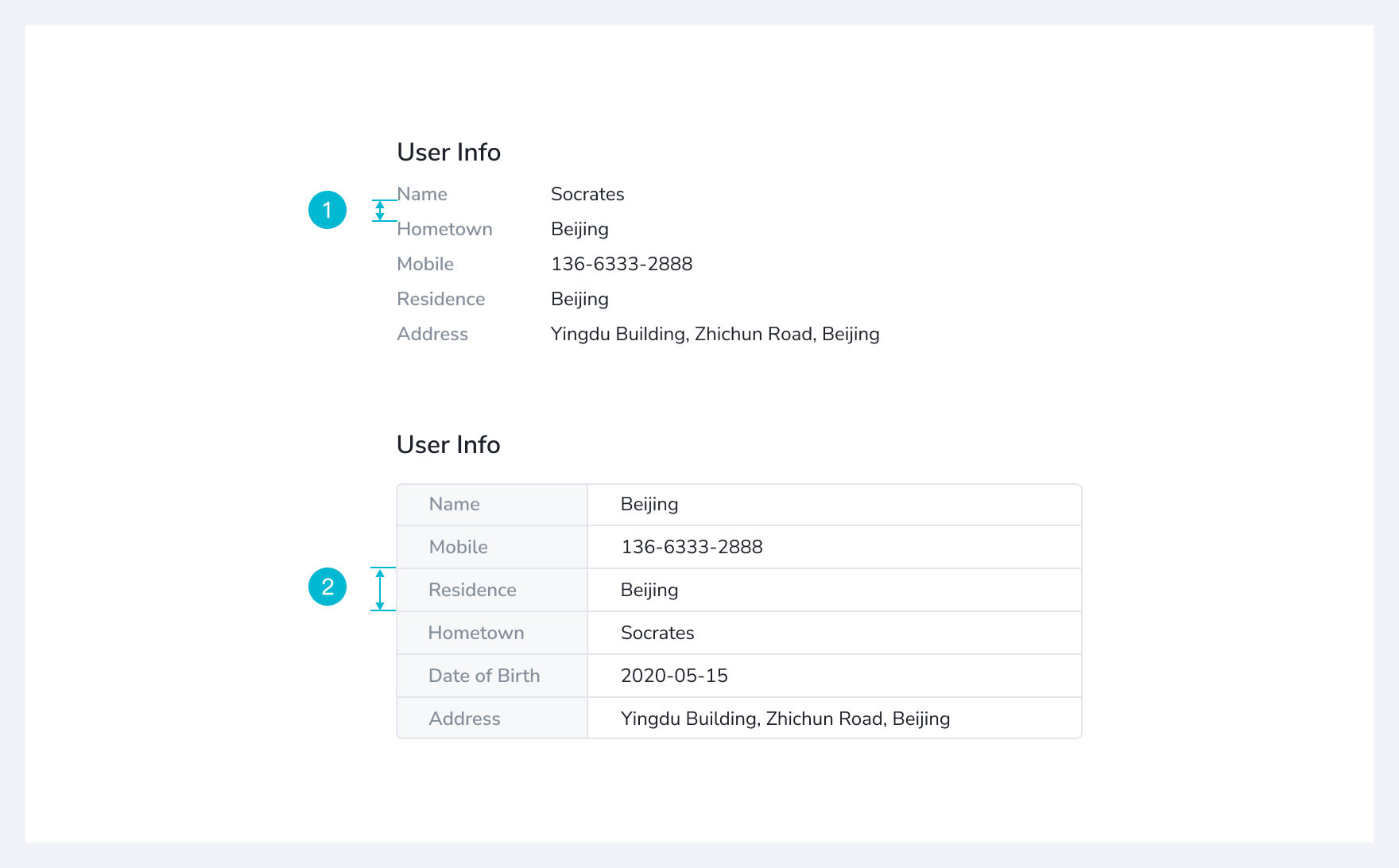Select the User Info heading above the bordered table

448,444
